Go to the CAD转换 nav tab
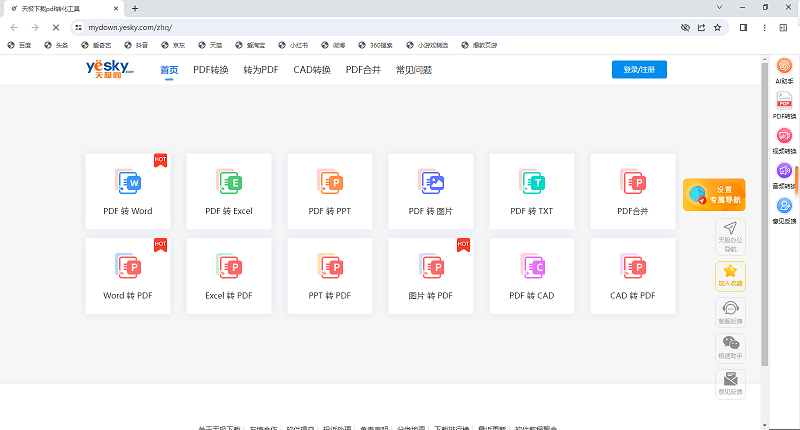Image resolution: width=800 pixels, height=430 pixels. (x=312, y=70)
